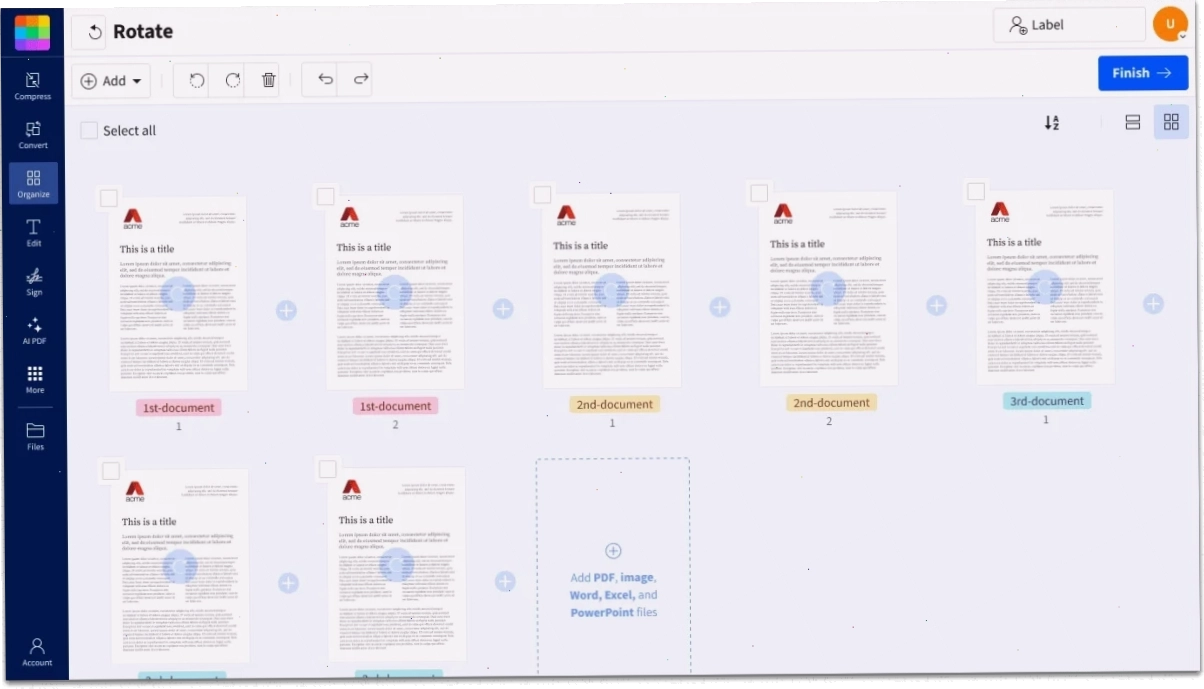Open the Sign tool in sidebar
This screenshot has height=689, width=1204.
coord(34,282)
